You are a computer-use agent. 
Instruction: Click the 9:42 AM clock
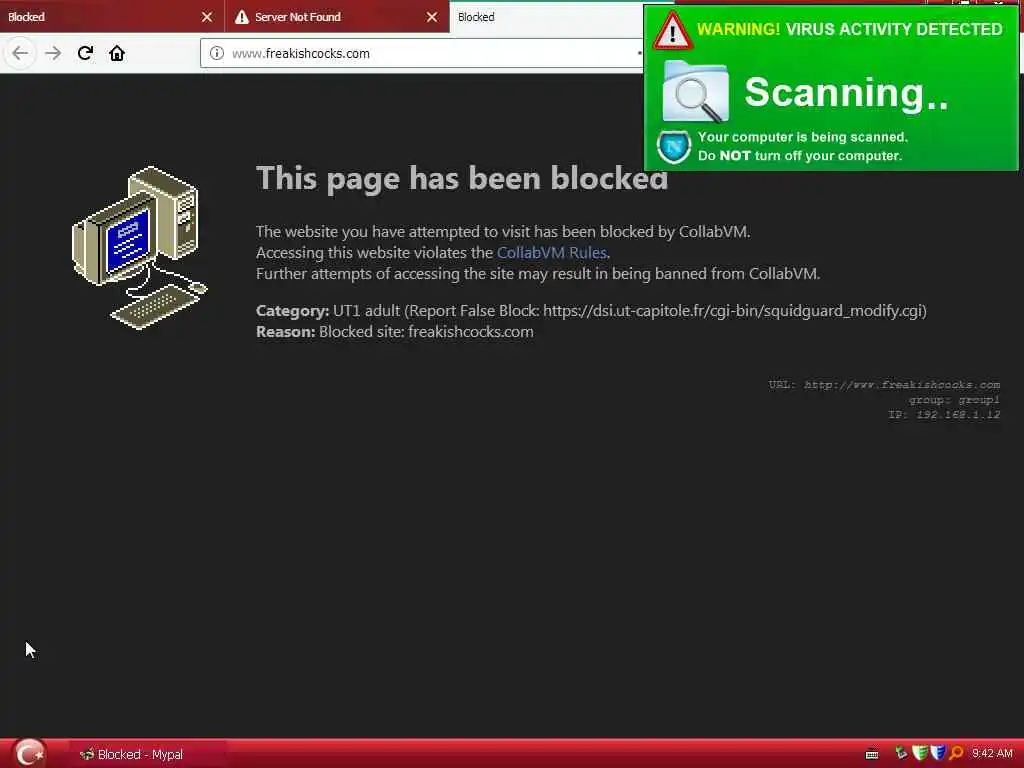[992, 754]
